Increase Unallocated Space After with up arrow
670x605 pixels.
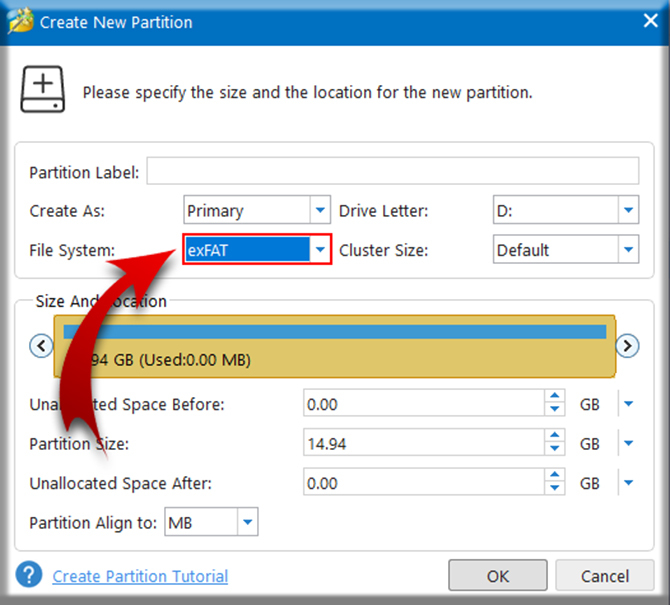coord(555,475)
